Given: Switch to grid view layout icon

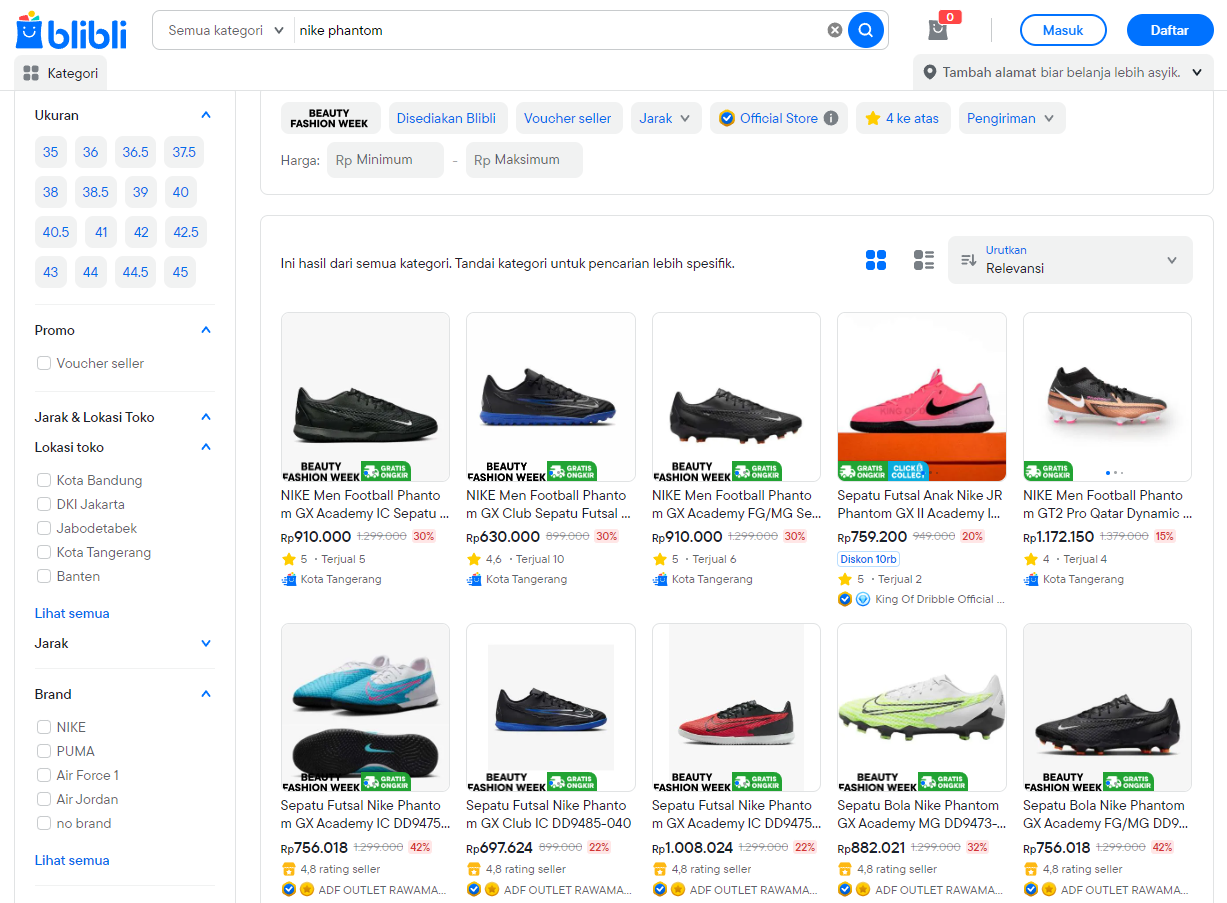Looking at the screenshot, I should [x=876, y=260].
